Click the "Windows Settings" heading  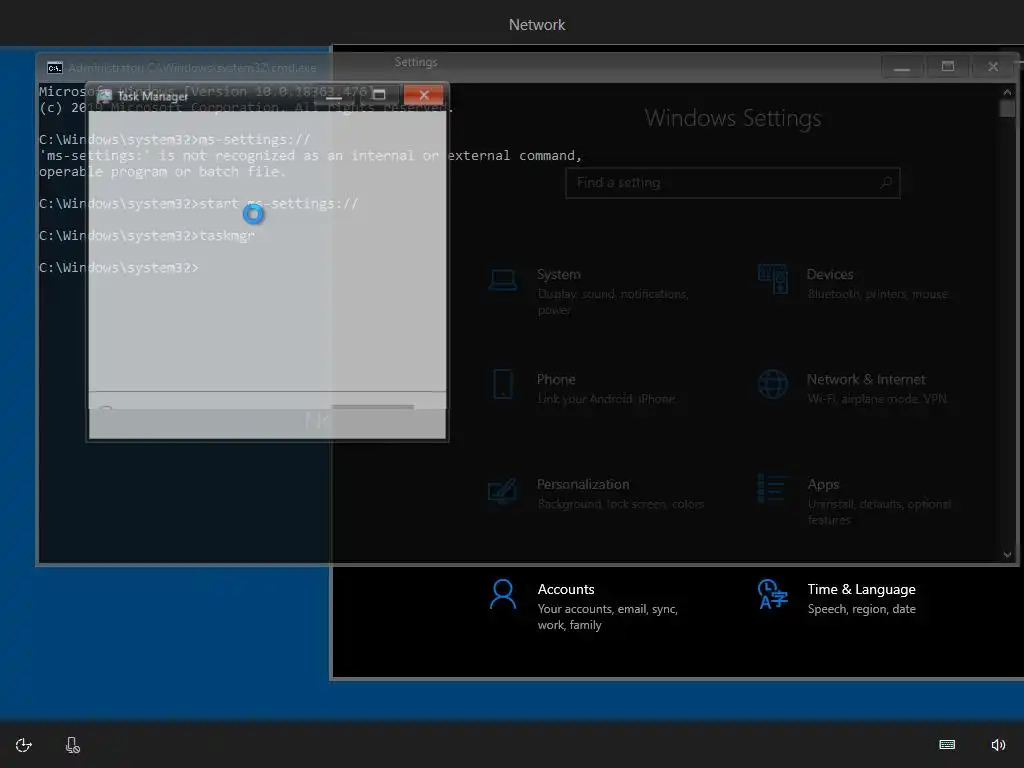point(733,118)
